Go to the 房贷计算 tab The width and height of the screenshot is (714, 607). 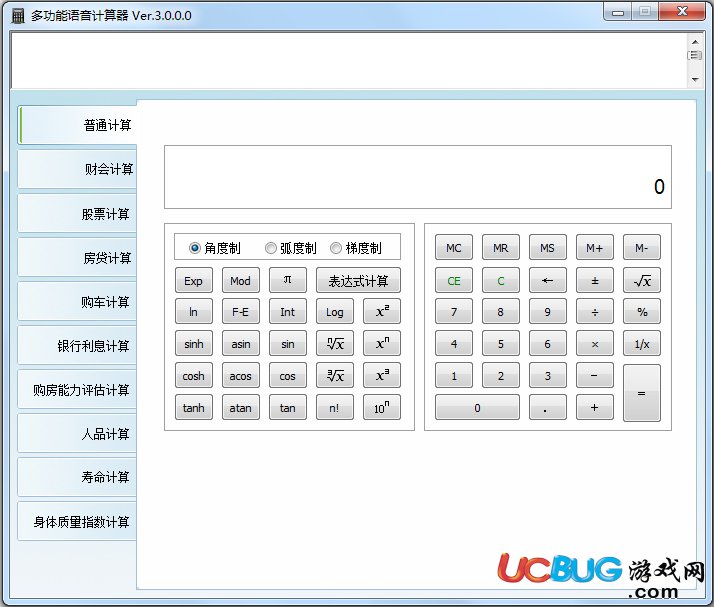coord(77,258)
